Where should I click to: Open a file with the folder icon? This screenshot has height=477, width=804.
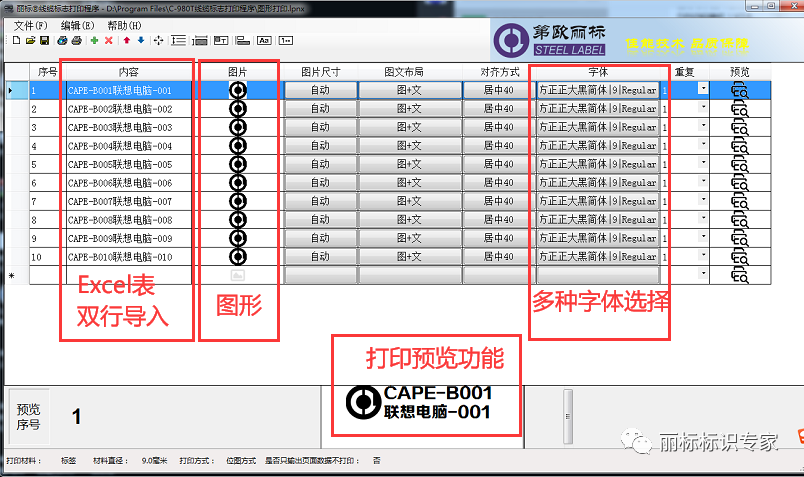click(30, 41)
